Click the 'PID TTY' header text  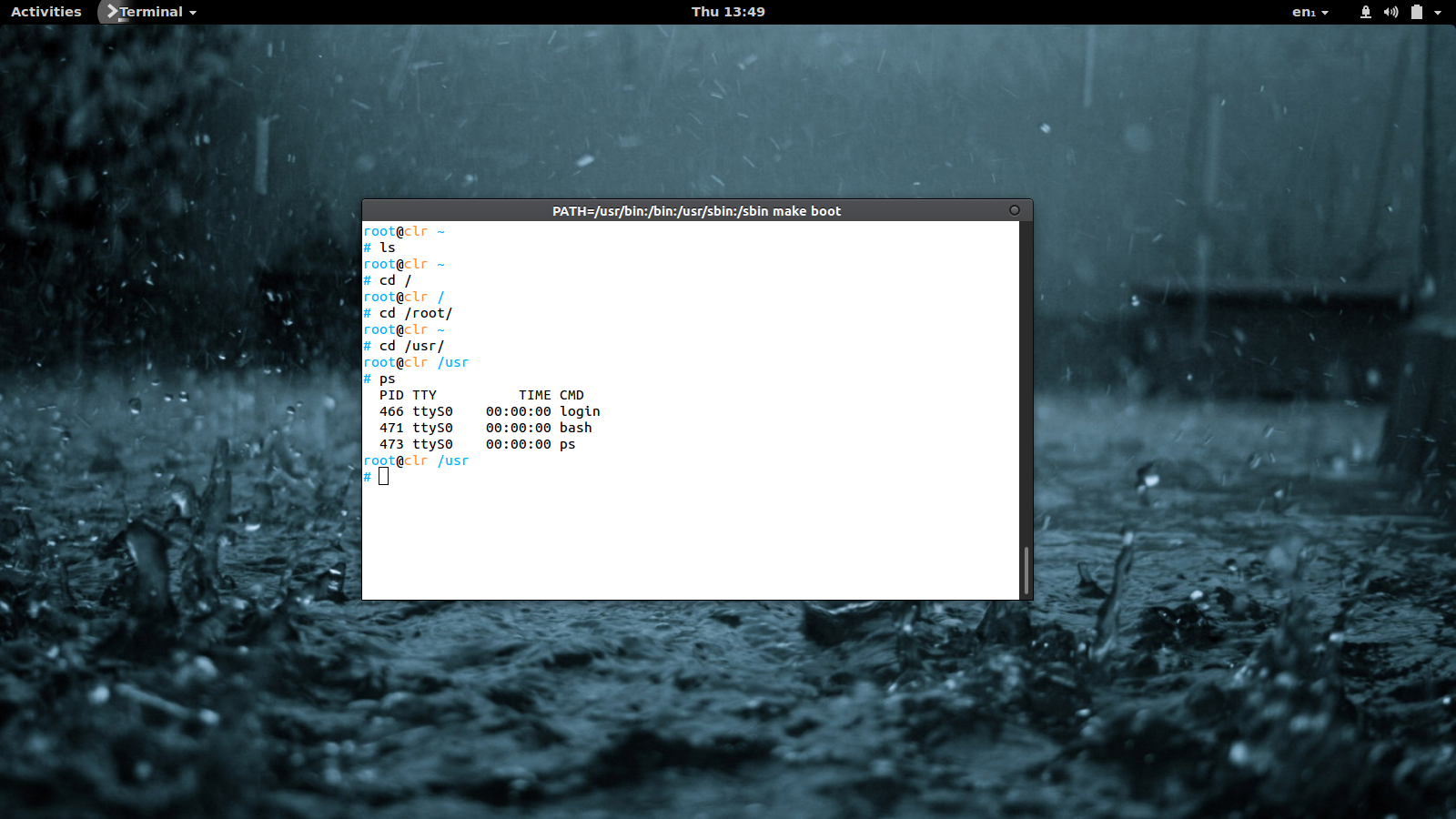408,395
